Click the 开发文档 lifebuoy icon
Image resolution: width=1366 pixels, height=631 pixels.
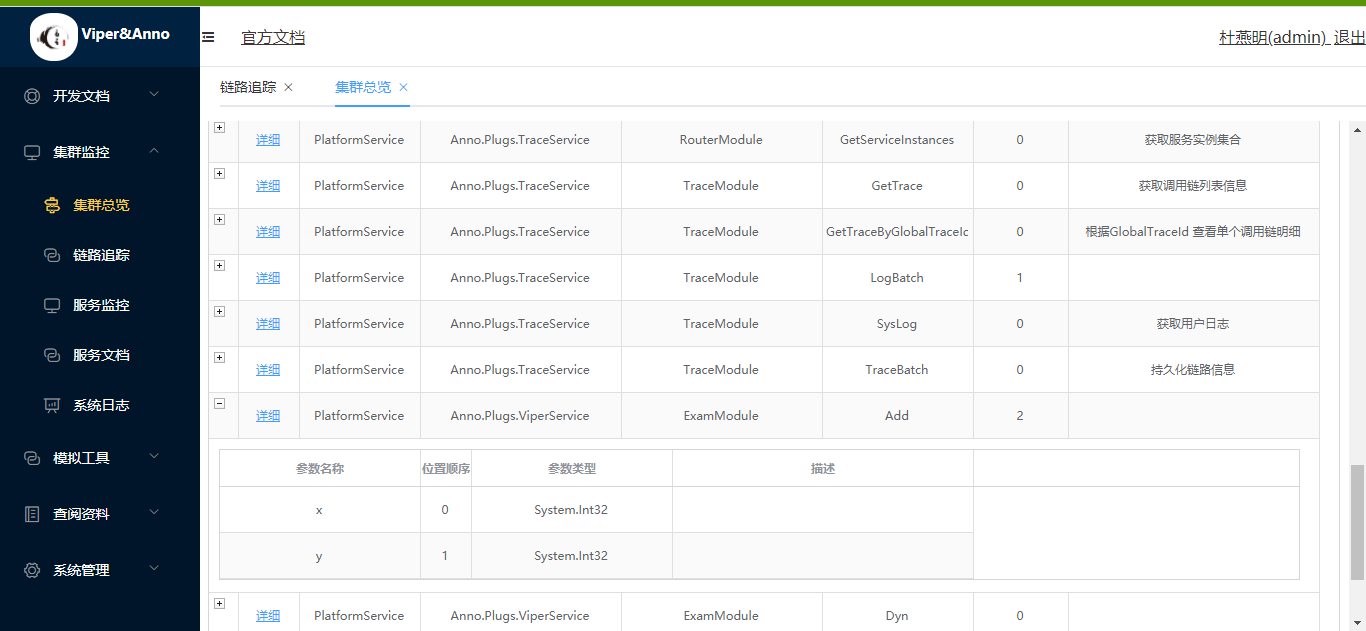[32, 96]
